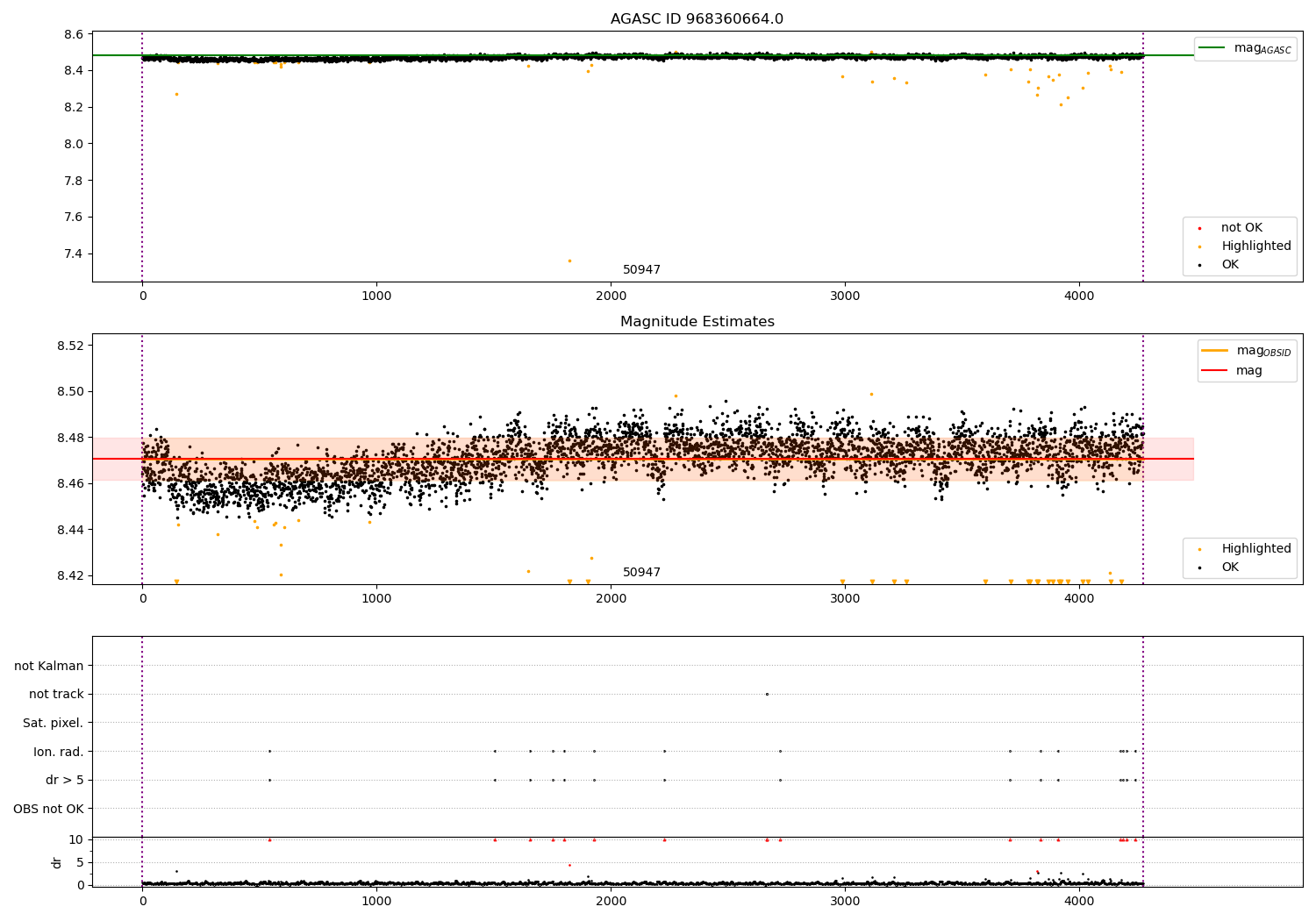Image resolution: width=1316 pixels, height=921 pixels.
Task: Click the '8.2' y-axis tick label
Action: coord(74,107)
